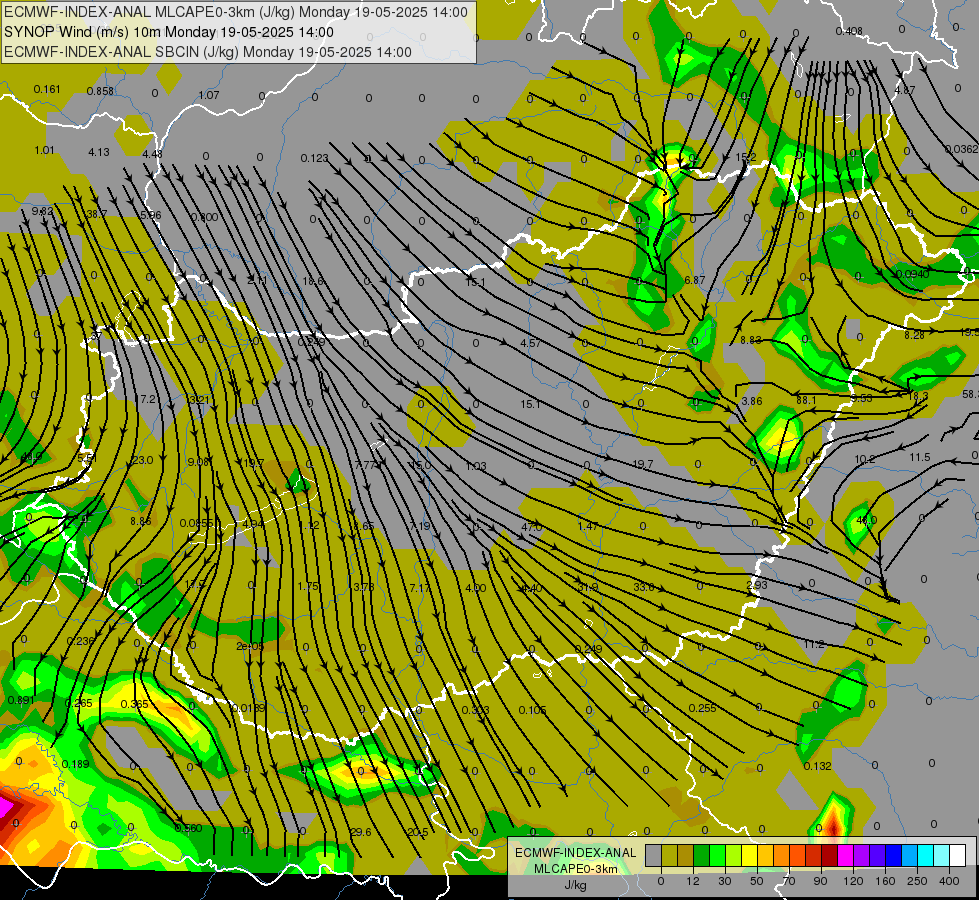Image resolution: width=979 pixels, height=900 pixels.
Task: Select the legend scale label 50
Action: [x=756, y=881]
